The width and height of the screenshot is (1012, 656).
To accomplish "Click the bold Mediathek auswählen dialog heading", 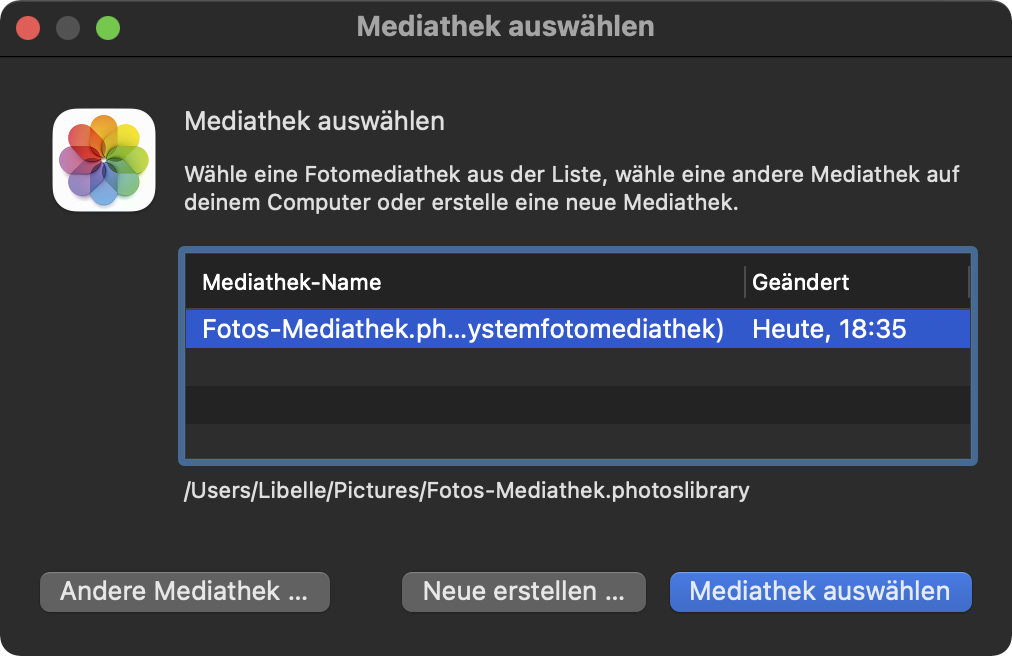I will pyautogui.click(x=314, y=122).
